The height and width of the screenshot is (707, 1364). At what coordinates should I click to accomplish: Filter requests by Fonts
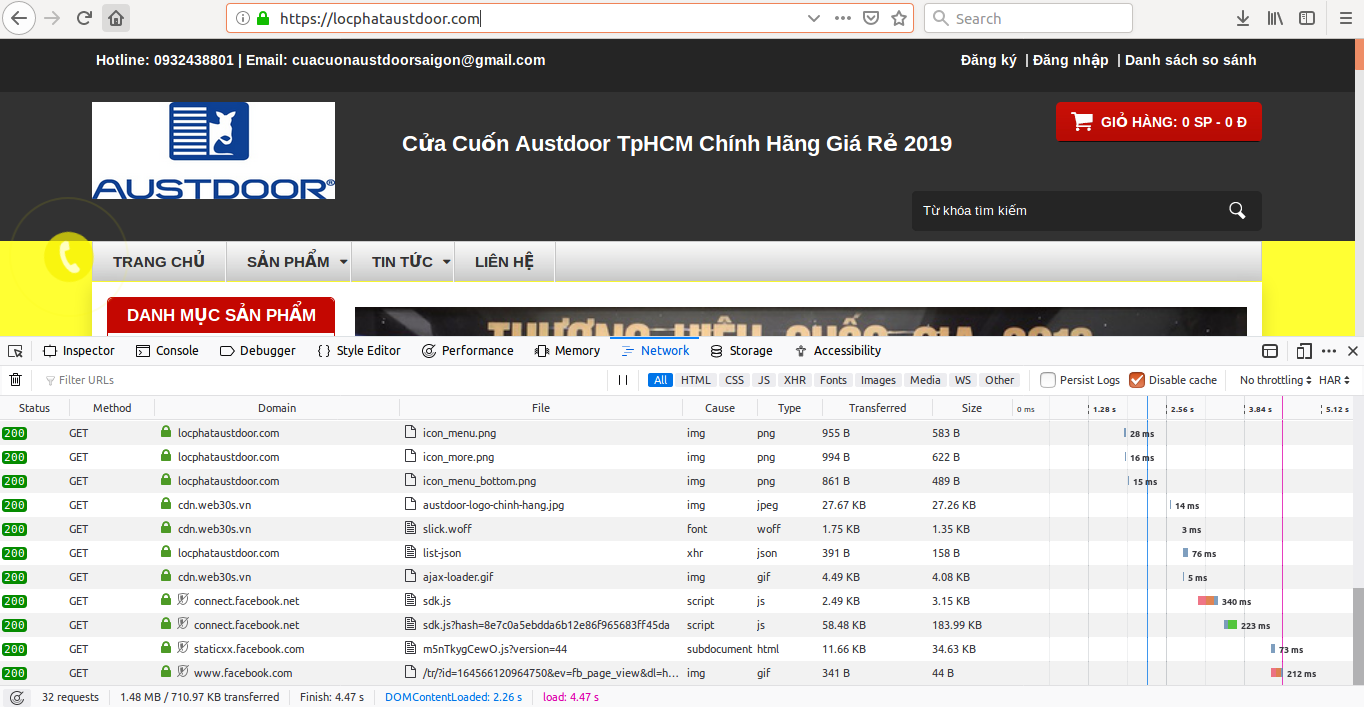click(833, 380)
